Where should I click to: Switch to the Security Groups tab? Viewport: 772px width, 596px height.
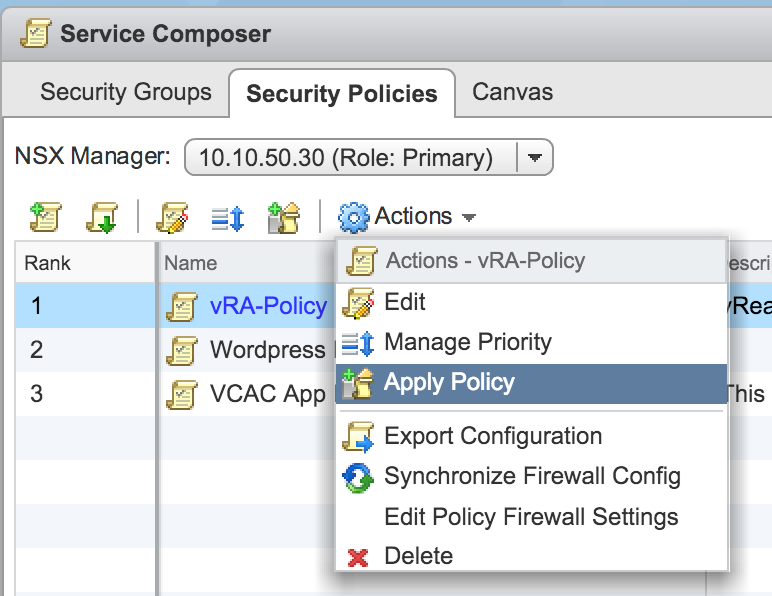(x=125, y=93)
